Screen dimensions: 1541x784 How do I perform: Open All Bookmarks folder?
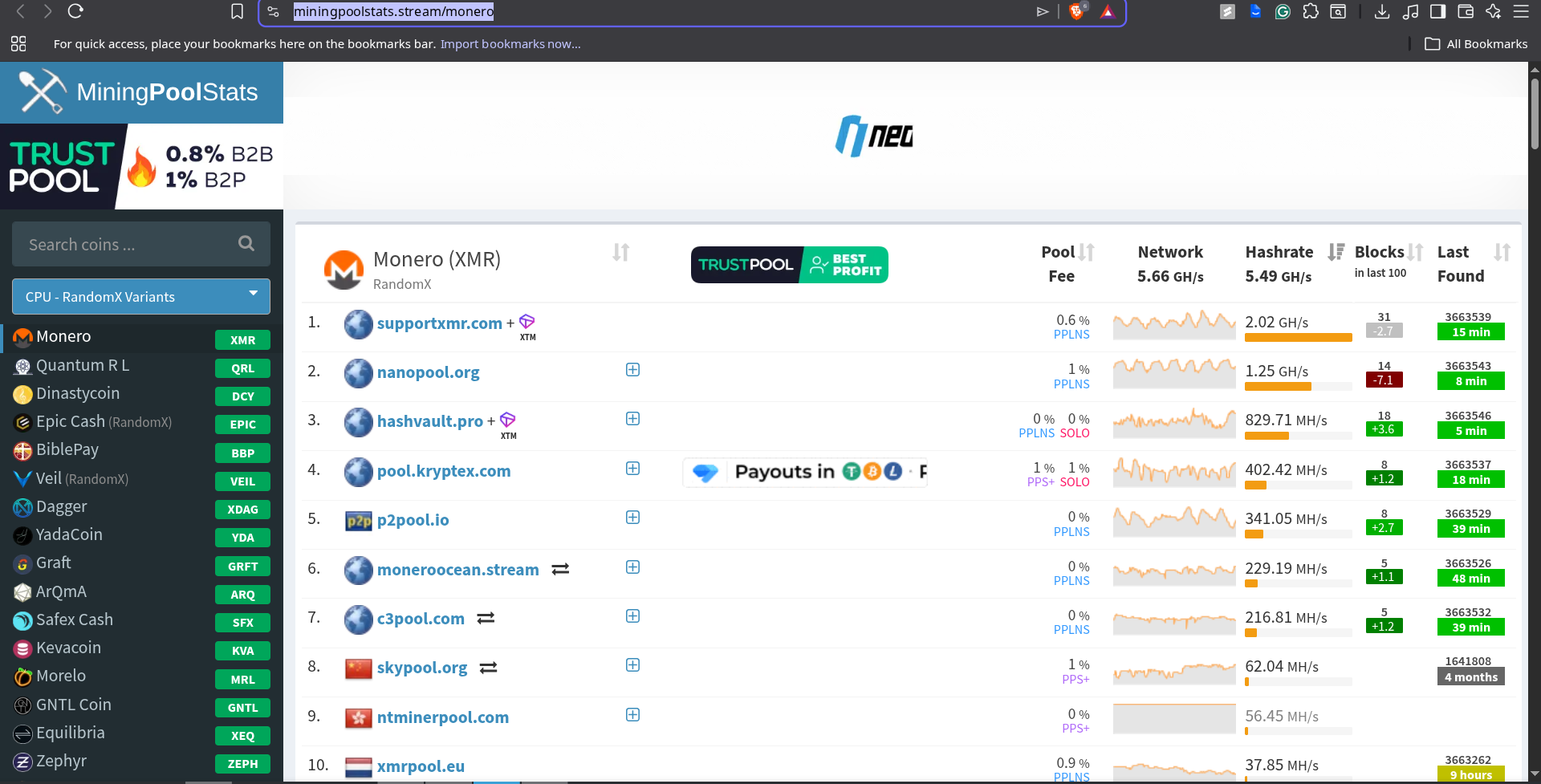tap(1476, 44)
